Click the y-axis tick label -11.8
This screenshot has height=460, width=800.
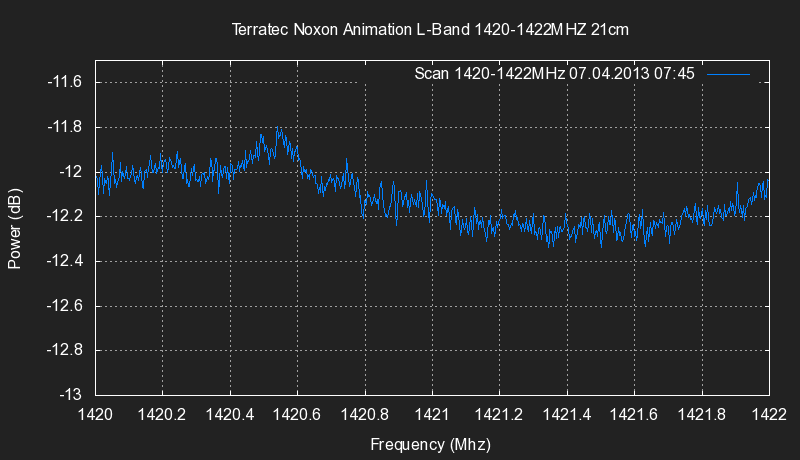(x=65, y=126)
